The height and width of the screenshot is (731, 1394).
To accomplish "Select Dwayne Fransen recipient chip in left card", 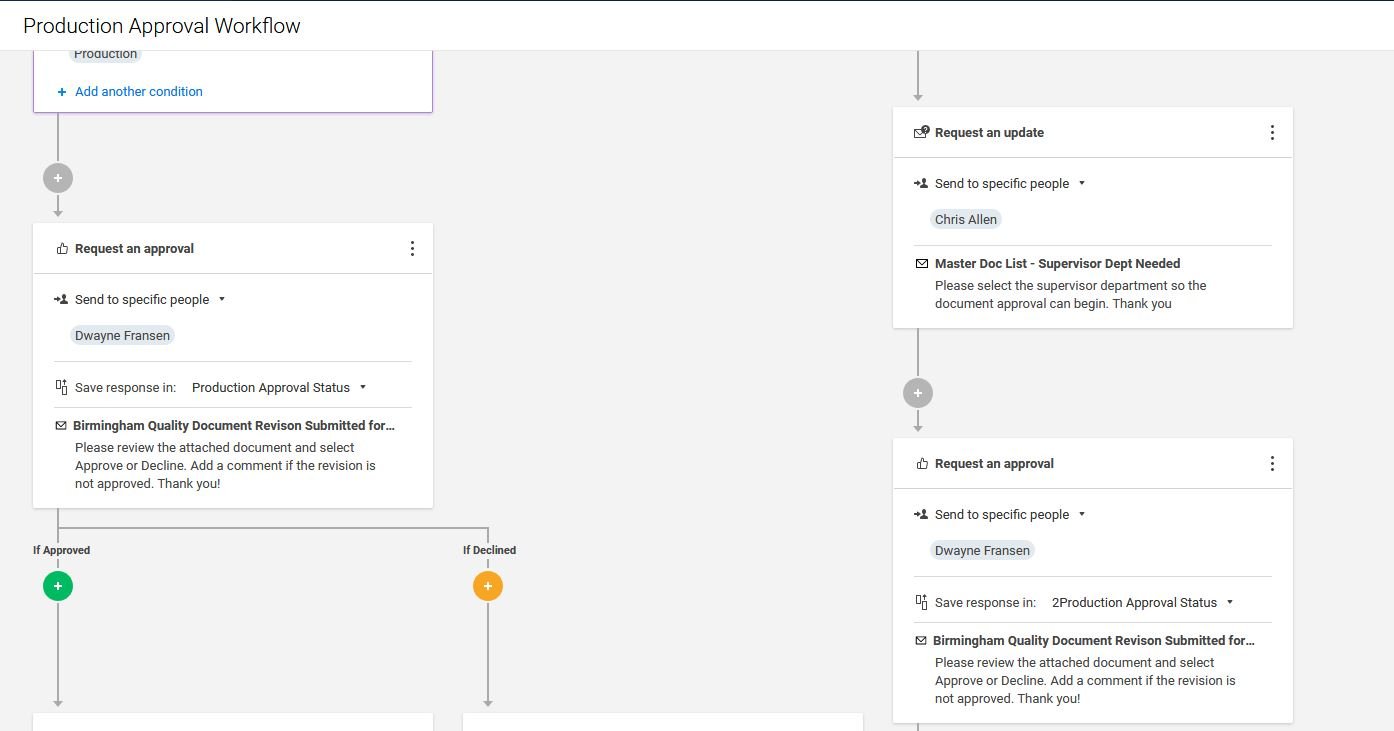I will coord(122,335).
